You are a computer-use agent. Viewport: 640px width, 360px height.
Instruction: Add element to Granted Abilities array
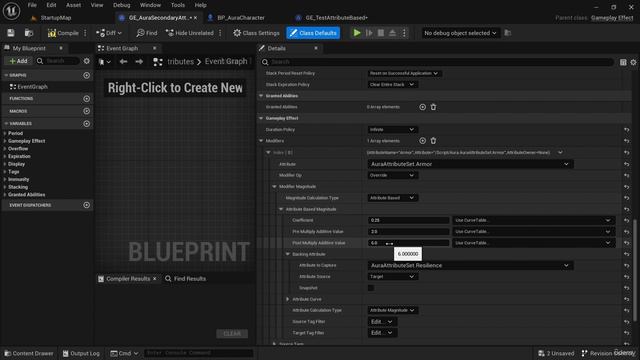point(422,107)
